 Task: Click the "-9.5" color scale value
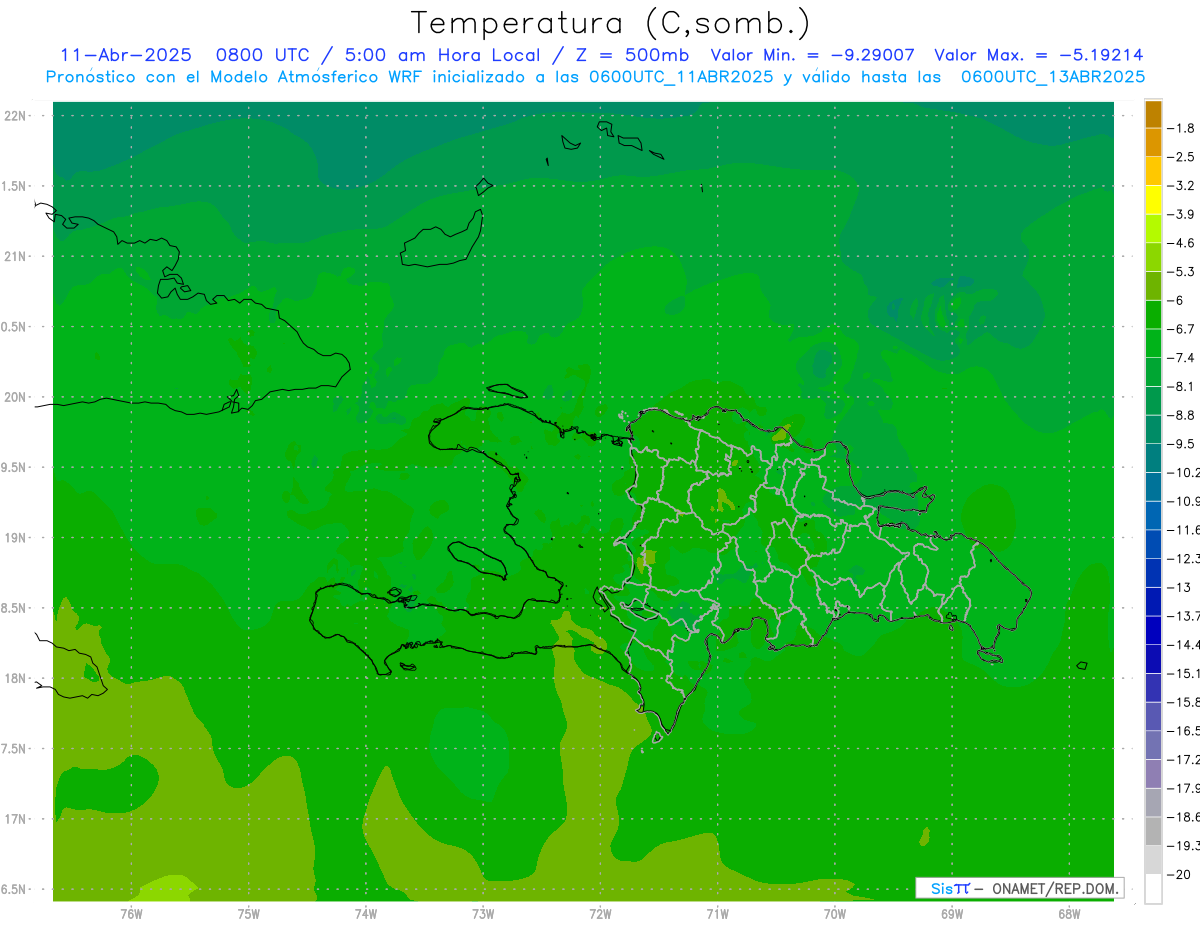[x=1181, y=443]
